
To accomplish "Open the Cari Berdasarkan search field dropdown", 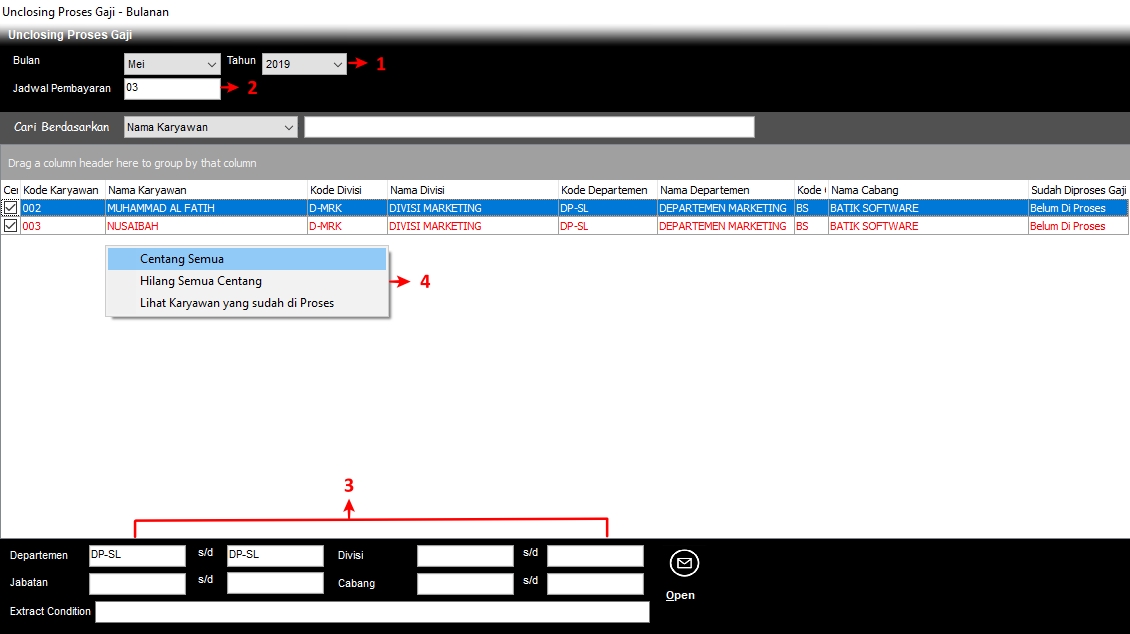I will tap(210, 127).
